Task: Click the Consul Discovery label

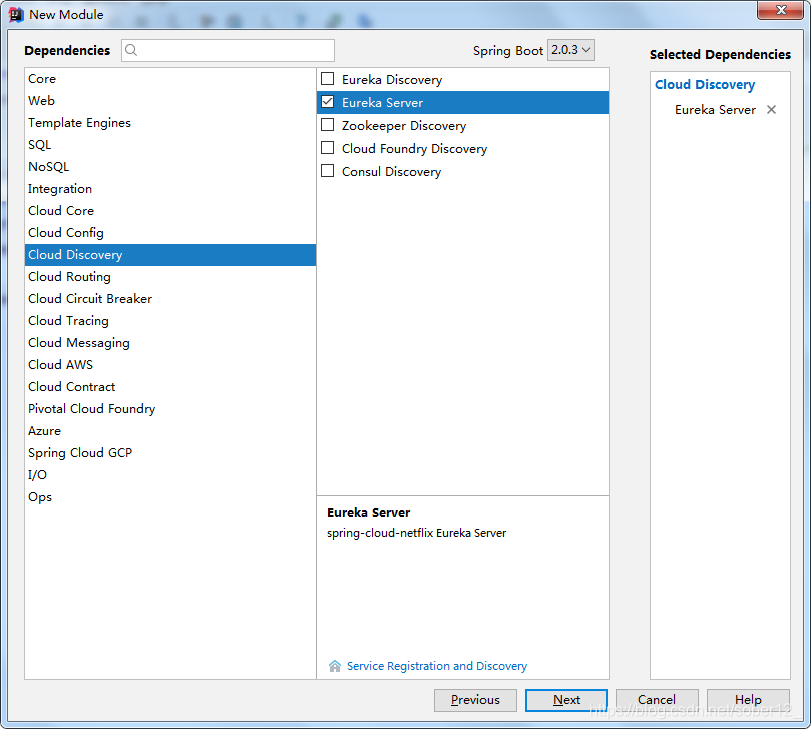Action: [392, 172]
